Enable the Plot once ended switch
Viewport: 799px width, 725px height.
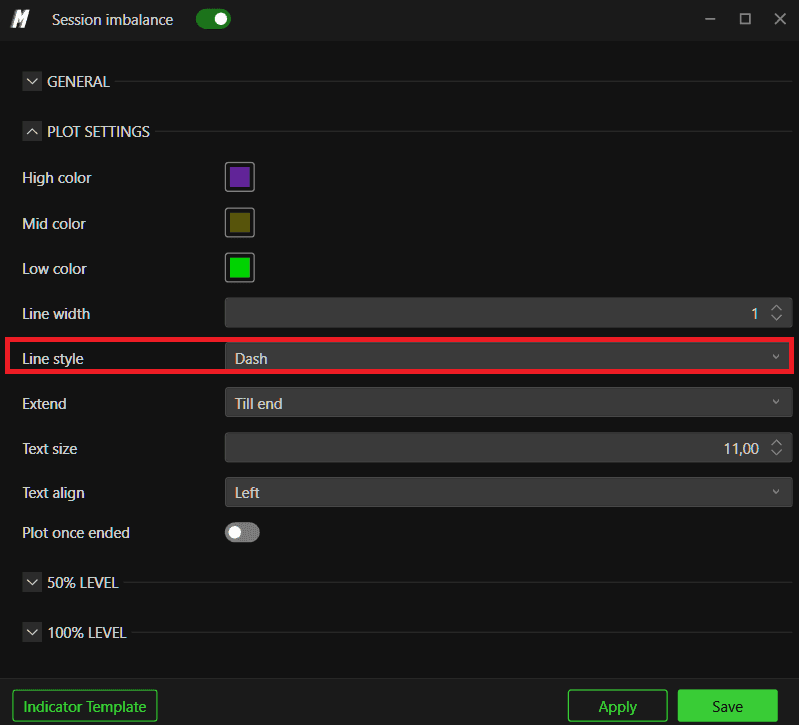click(x=242, y=532)
